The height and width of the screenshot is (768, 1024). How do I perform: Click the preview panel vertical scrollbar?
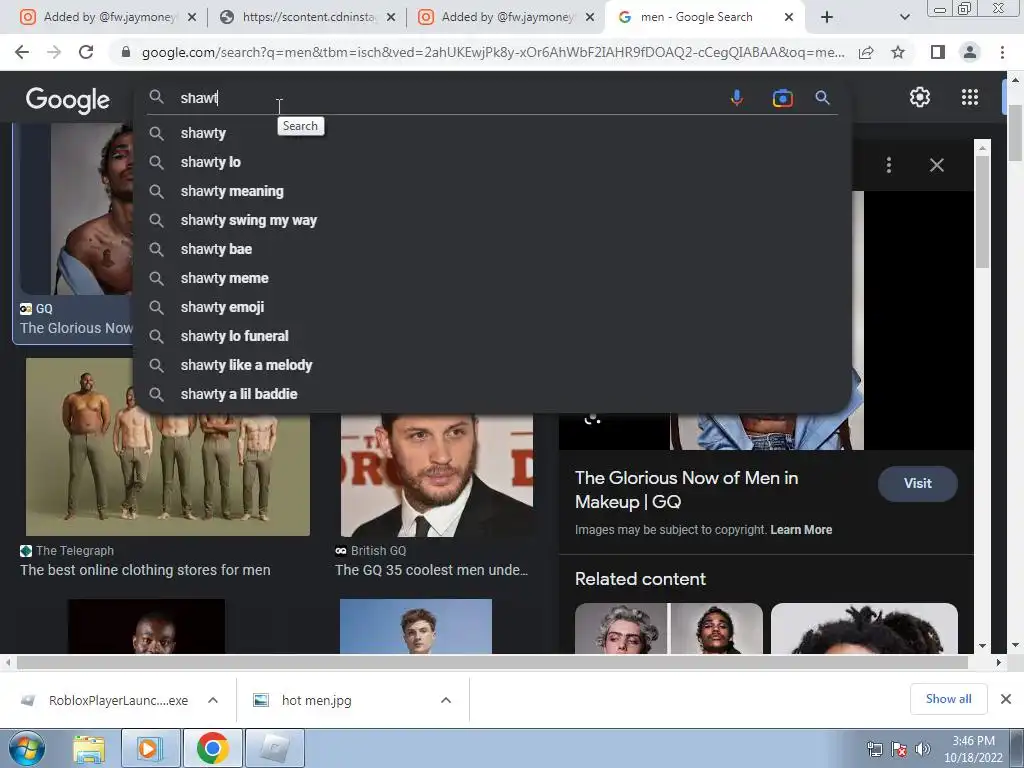click(x=982, y=212)
